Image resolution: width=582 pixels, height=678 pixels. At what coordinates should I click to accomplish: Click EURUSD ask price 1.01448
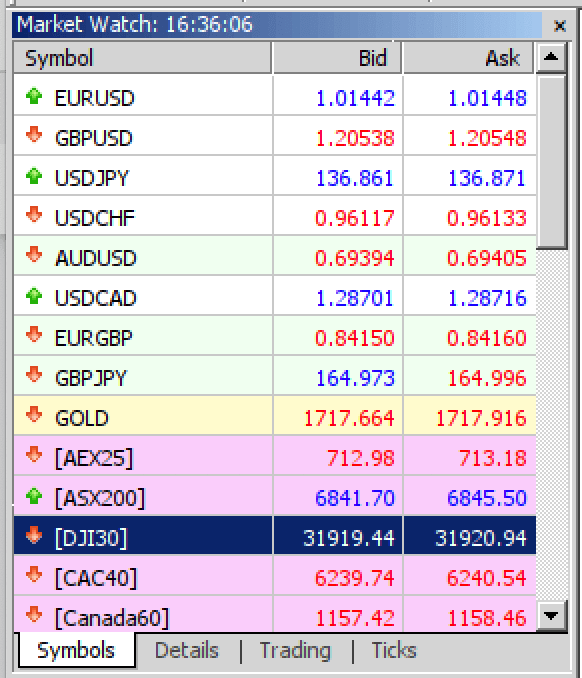pyautogui.click(x=487, y=98)
